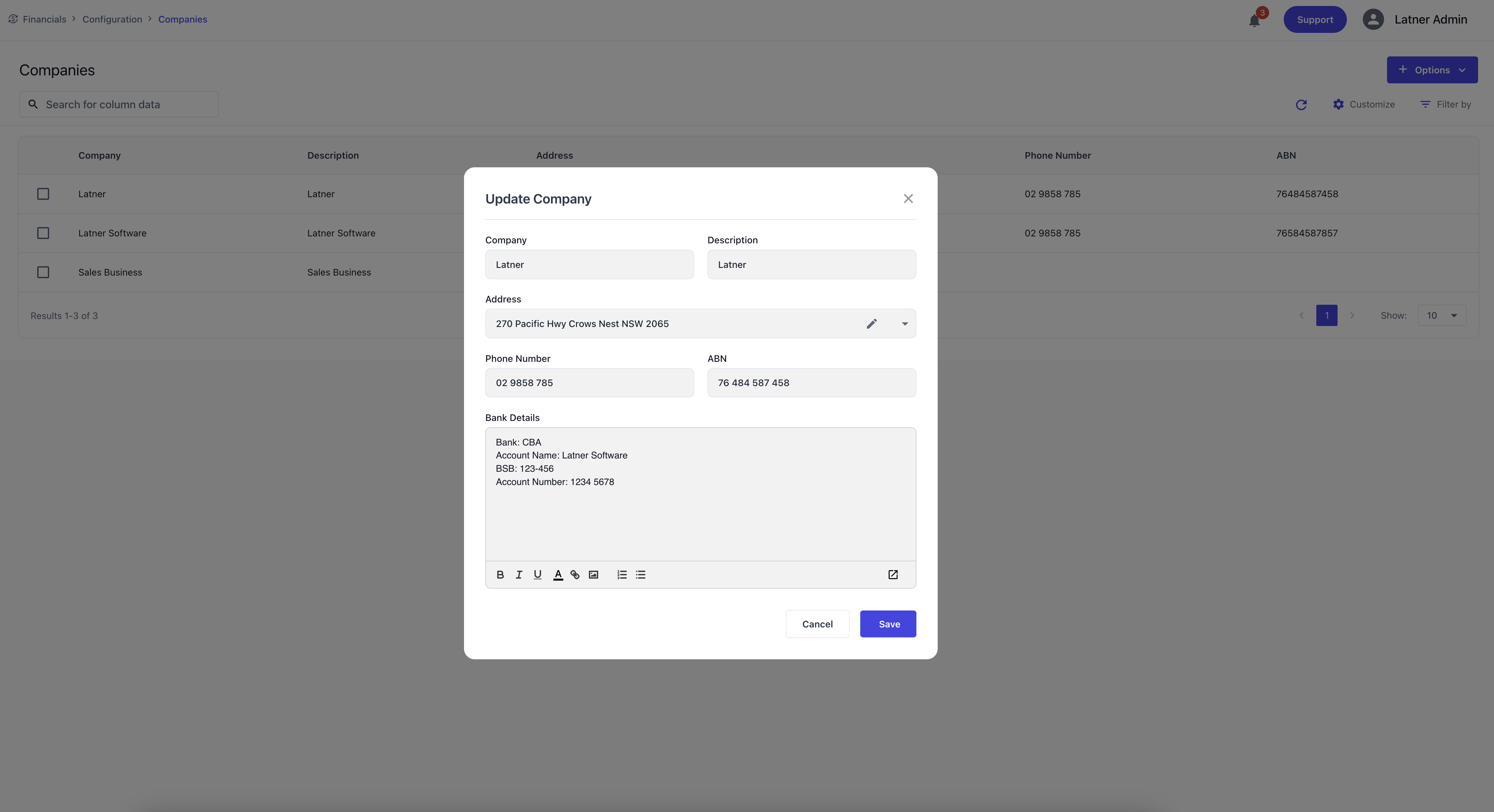Navigate to Configuration breadcrumb

click(x=112, y=19)
